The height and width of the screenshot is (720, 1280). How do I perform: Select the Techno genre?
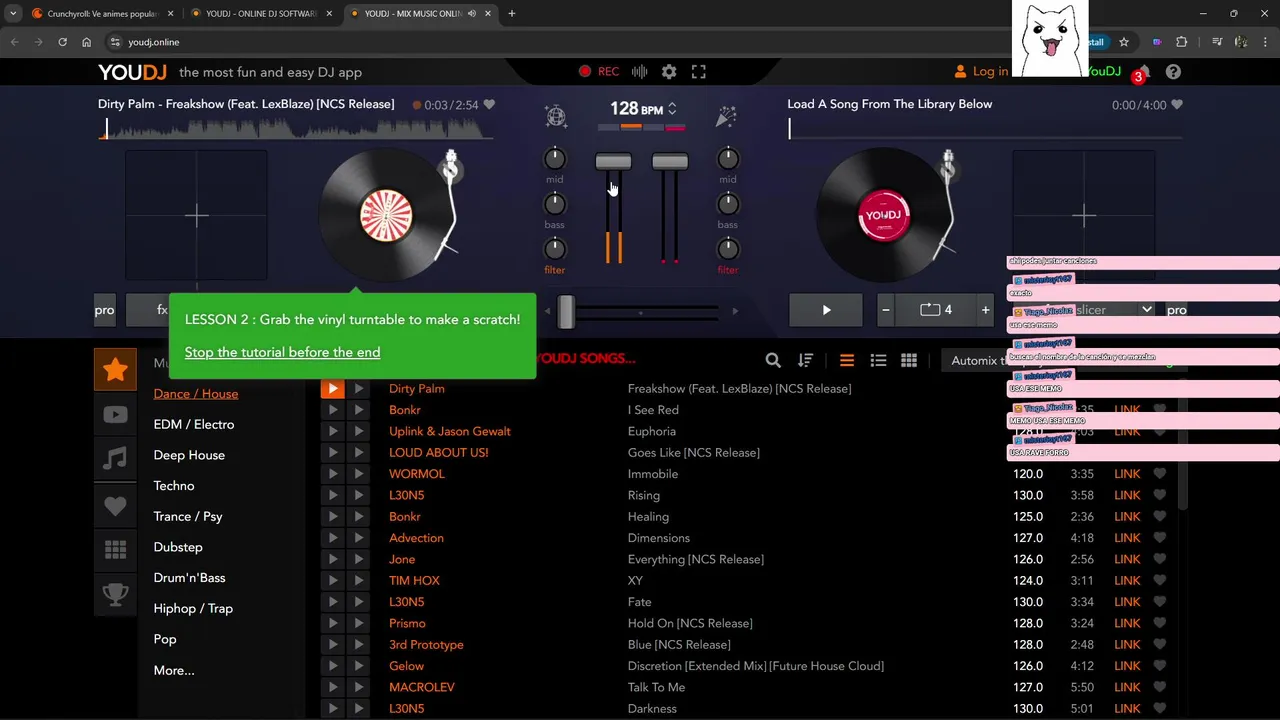click(174, 486)
